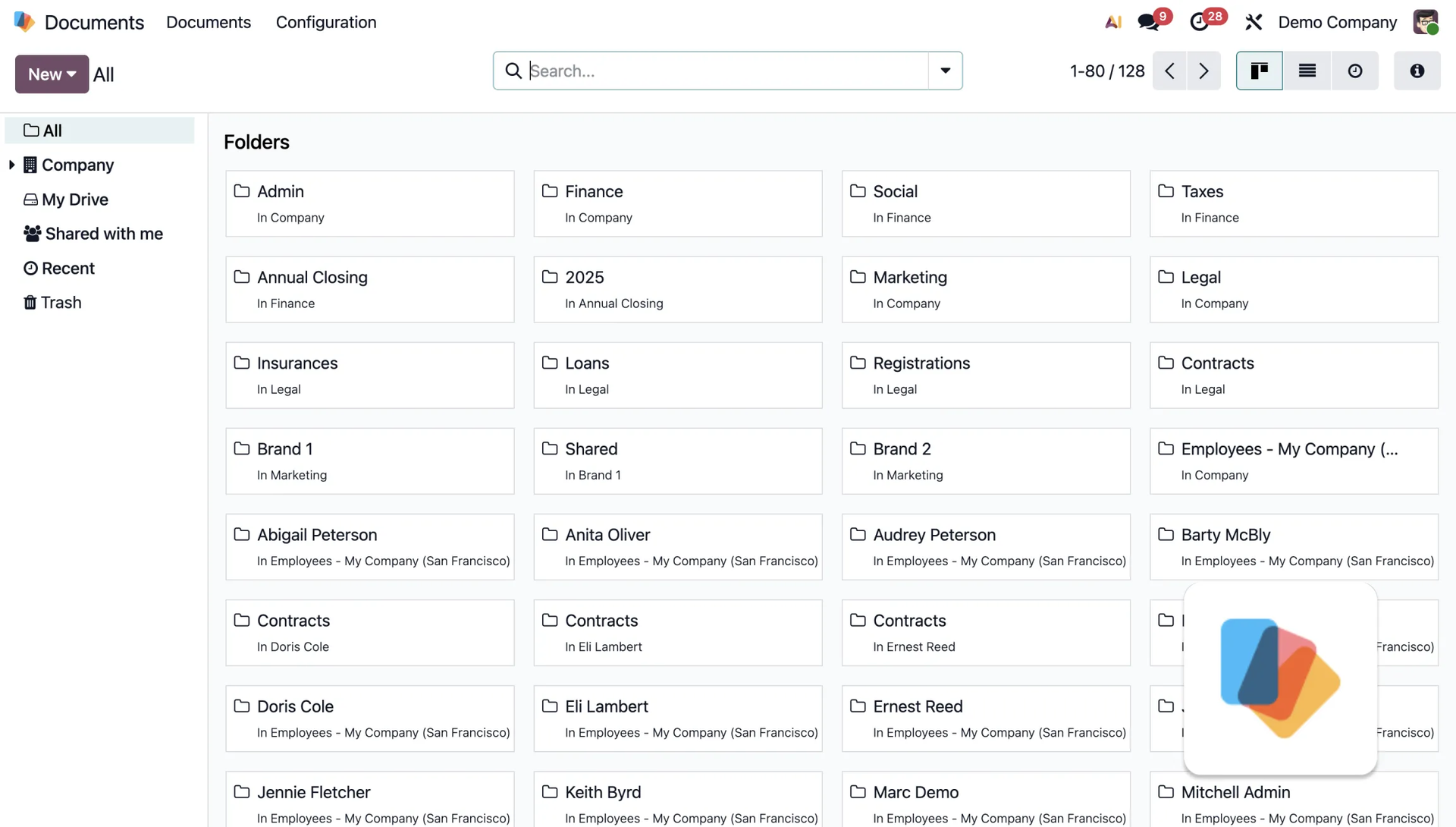
Task: Select Company in sidebar tree
Action: coord(77,165)
